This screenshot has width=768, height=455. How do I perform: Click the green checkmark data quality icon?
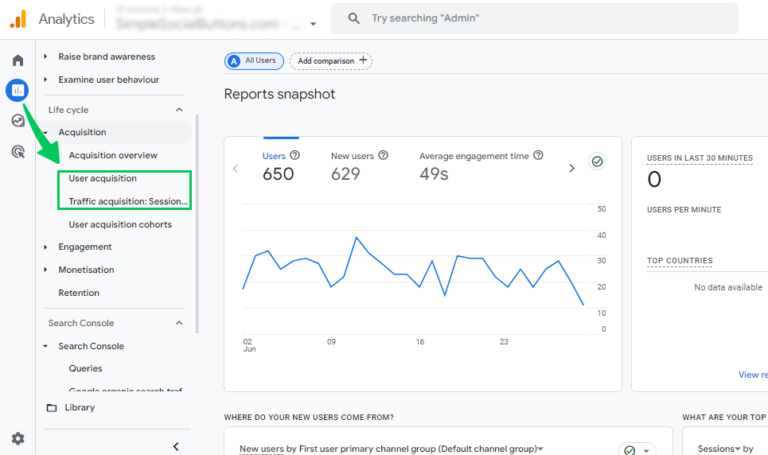click(597, 162)
